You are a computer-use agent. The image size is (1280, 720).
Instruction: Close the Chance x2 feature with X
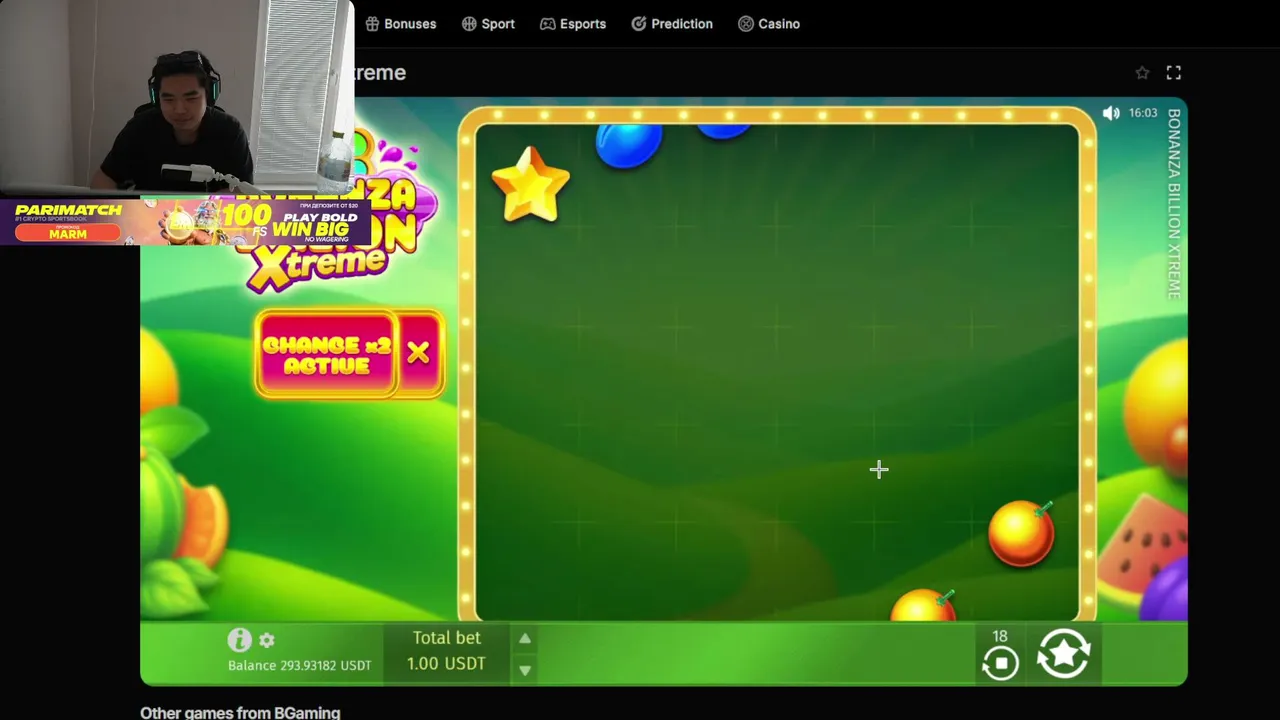tap(419, 353)
